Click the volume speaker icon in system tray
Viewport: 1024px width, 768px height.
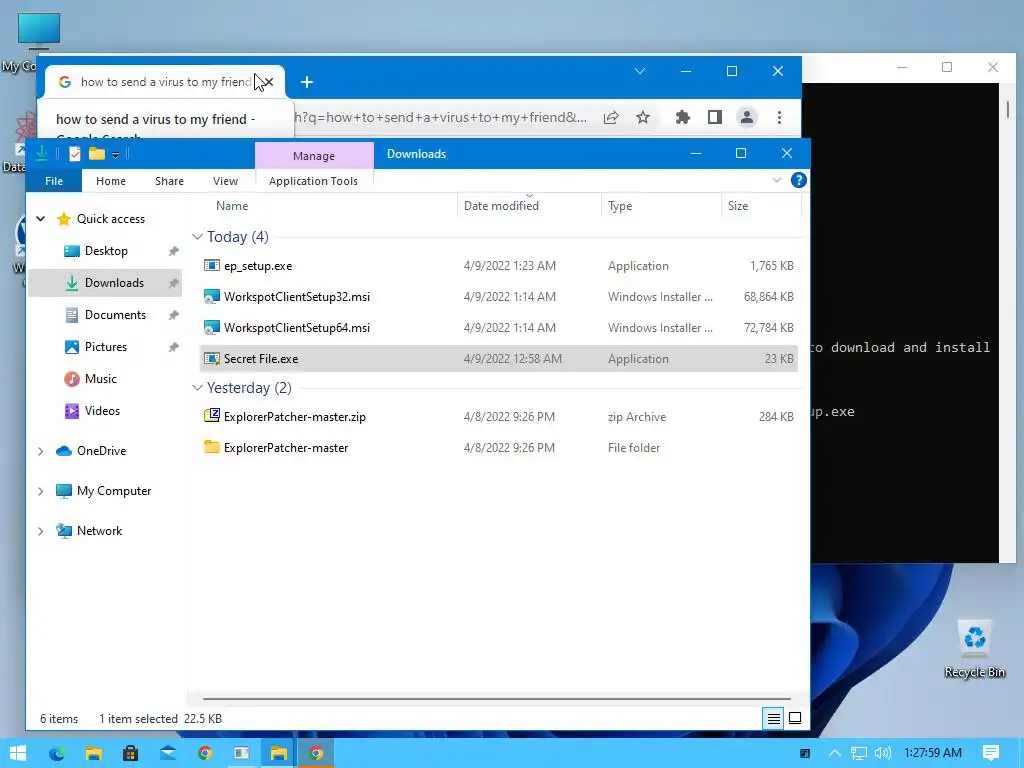pos(882,753)
